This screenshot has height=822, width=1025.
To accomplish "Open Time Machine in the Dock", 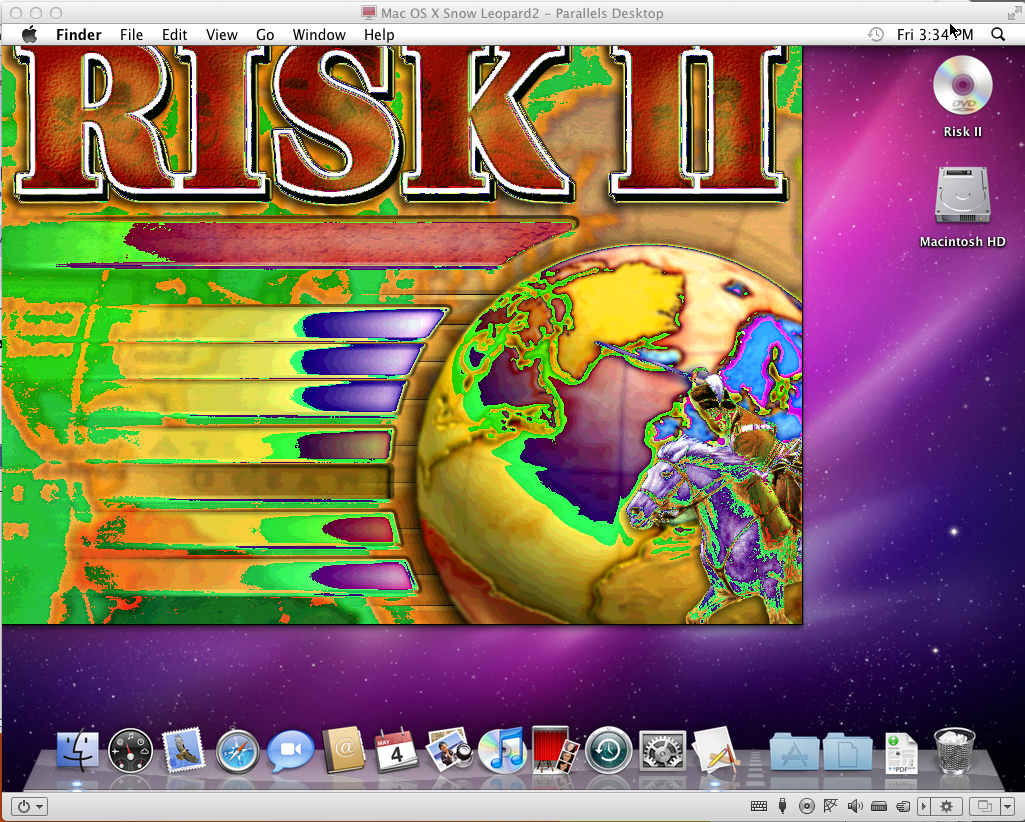I will coord(608,751).
